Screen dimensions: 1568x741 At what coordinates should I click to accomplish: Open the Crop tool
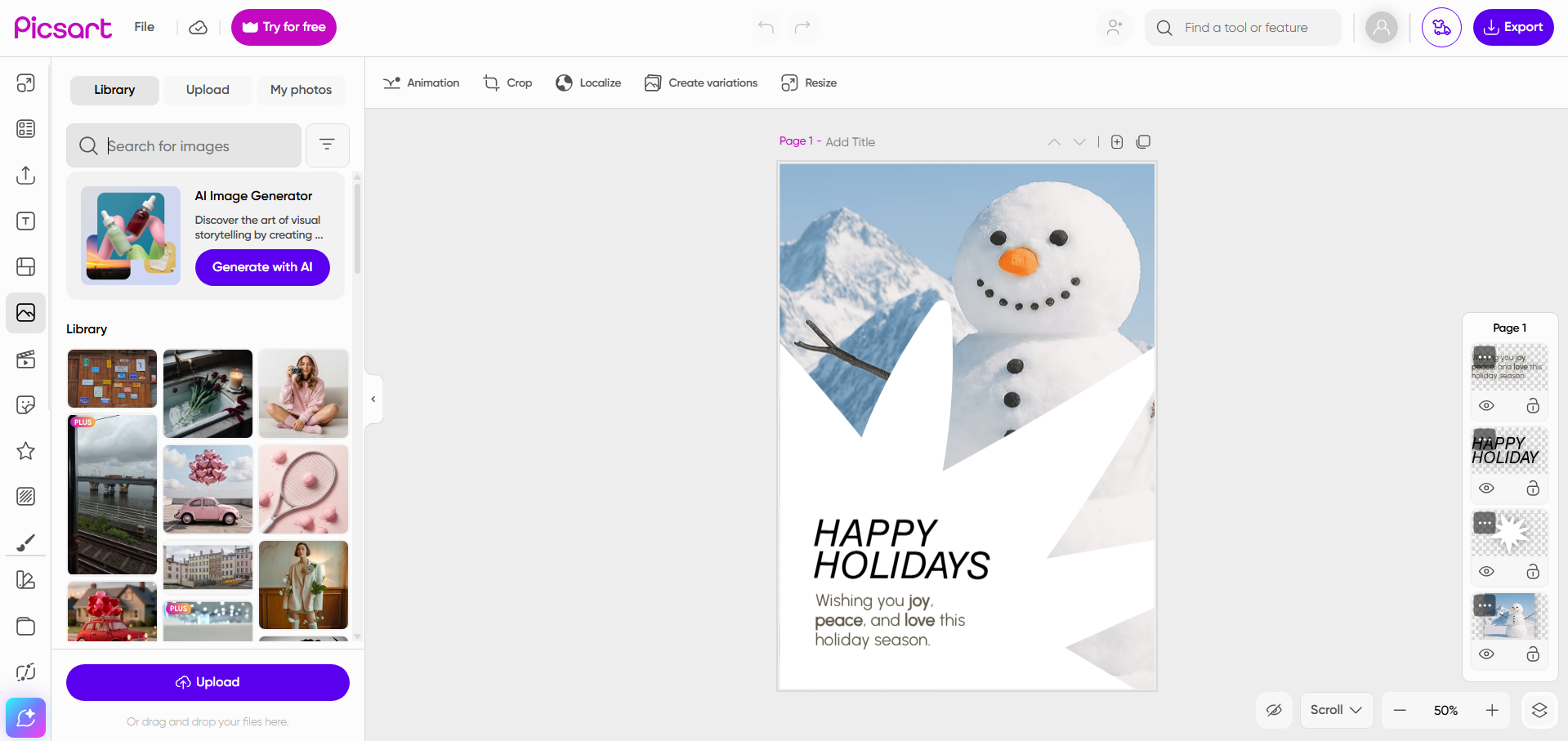point(507,83)
